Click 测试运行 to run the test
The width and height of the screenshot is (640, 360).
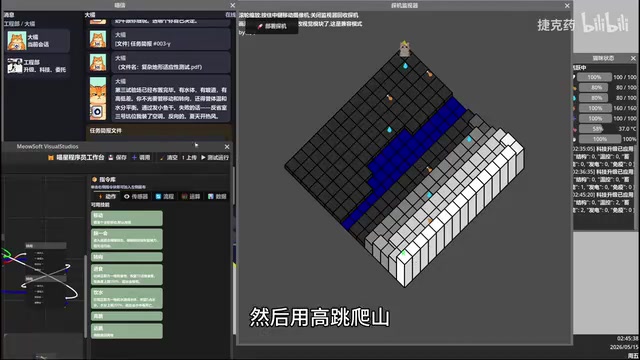(x=215, y=158)
